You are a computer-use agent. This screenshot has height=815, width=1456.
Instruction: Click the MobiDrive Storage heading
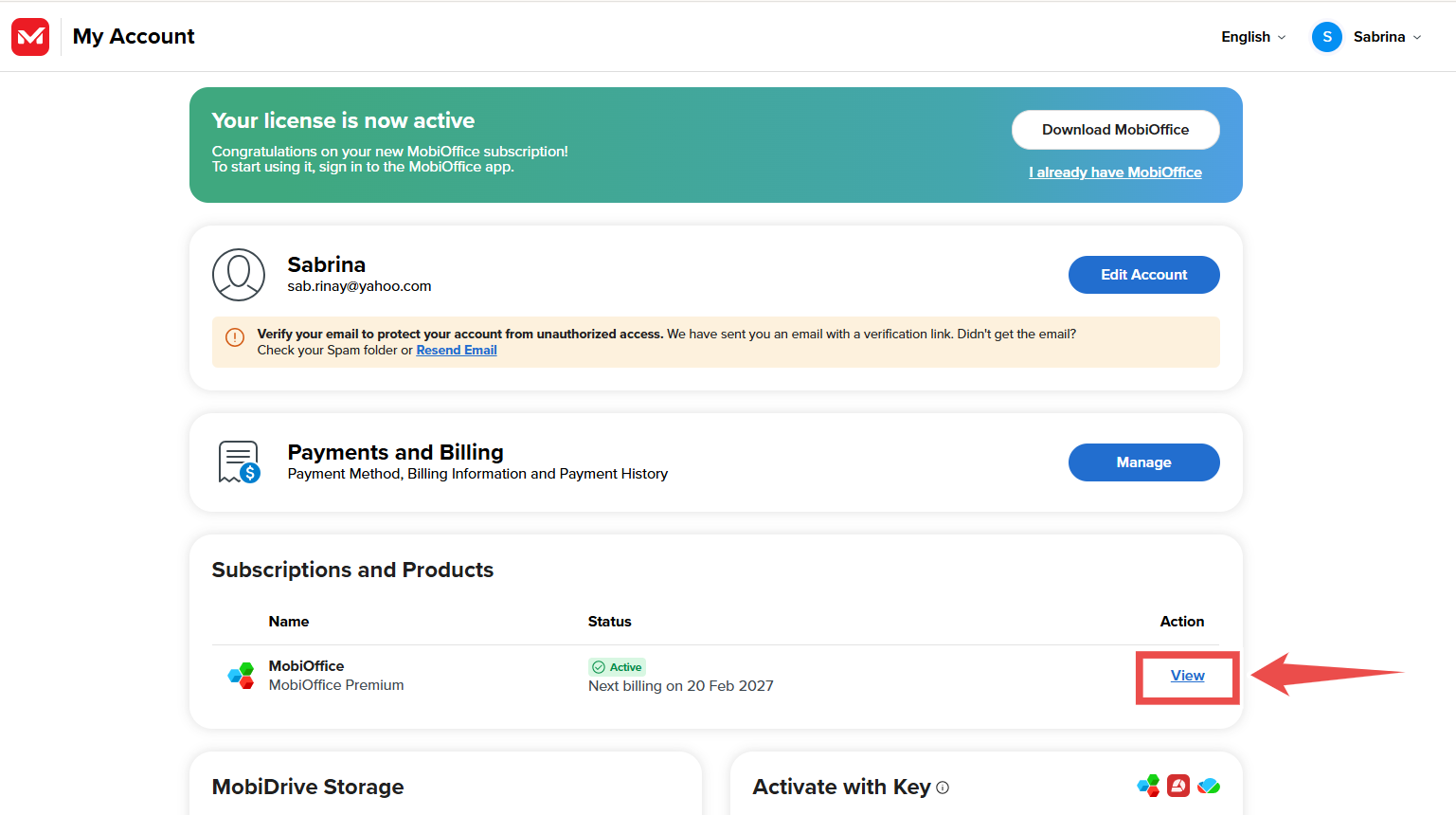click(x=308, y=787)
